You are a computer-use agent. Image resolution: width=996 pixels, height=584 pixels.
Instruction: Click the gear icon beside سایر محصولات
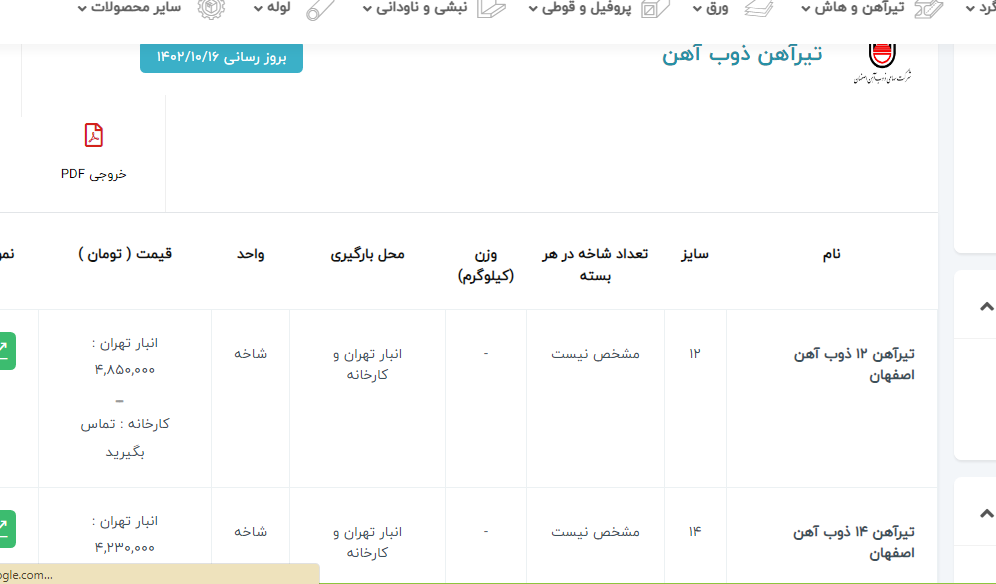tap(211, 9)
